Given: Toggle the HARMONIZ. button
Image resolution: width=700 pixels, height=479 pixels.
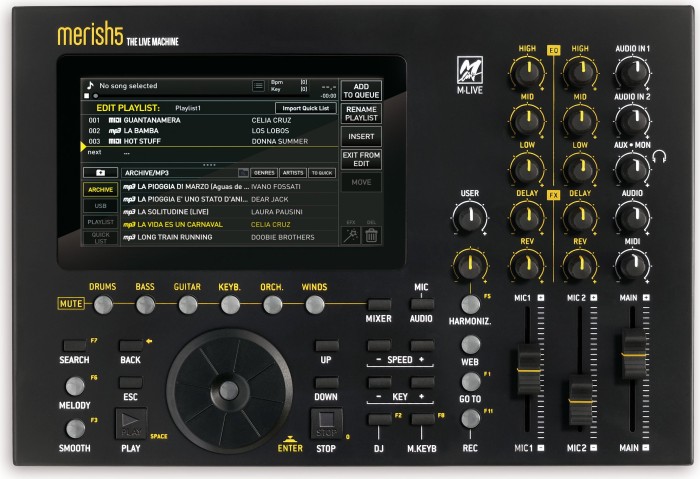Looking at the screenshot, I should tap(470, 304).
